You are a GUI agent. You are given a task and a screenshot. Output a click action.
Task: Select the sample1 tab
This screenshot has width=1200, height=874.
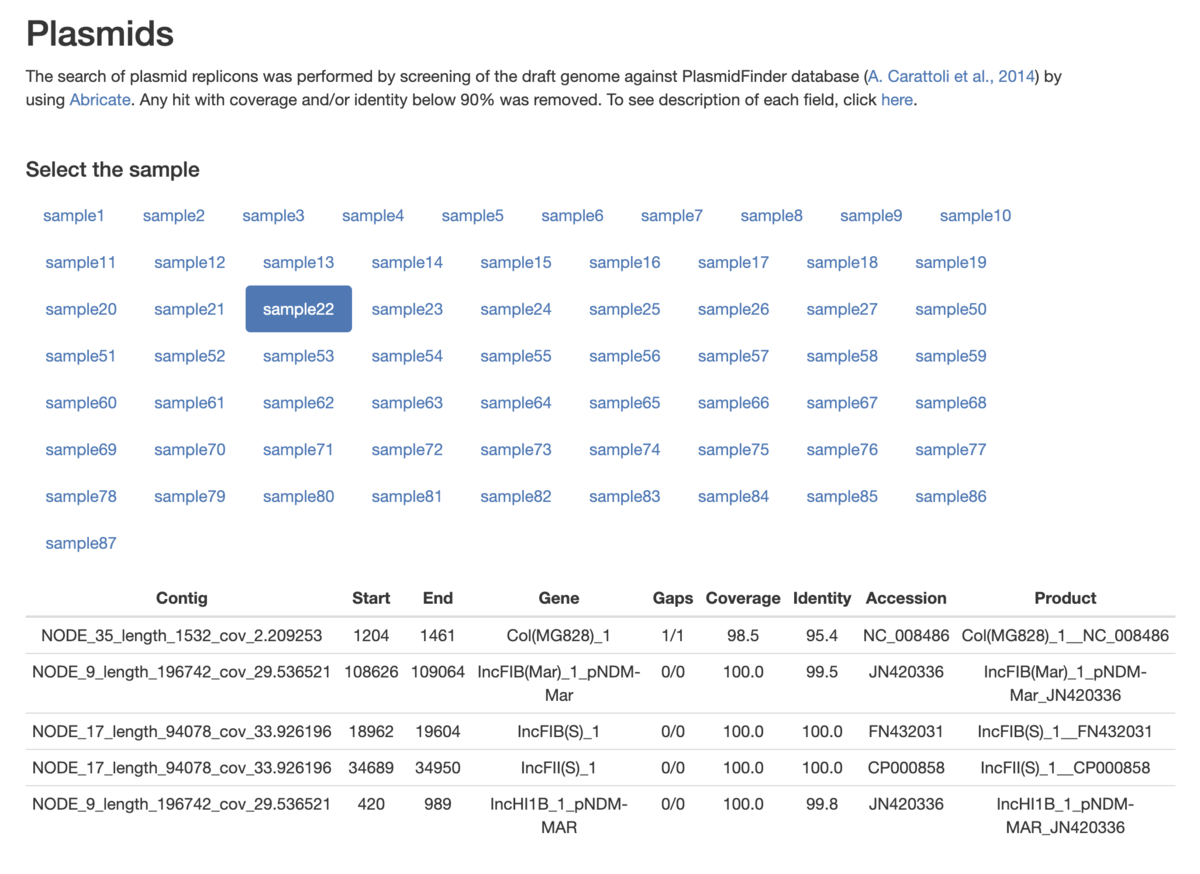(x=74, y=216)
